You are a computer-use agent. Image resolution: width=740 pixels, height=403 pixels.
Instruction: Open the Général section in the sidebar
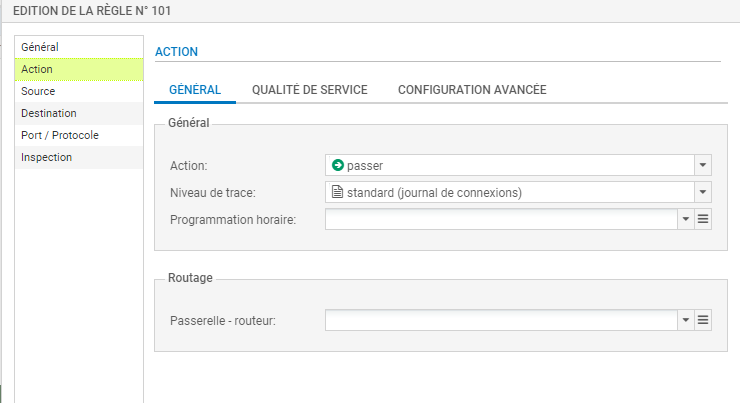tap(79, 47)
